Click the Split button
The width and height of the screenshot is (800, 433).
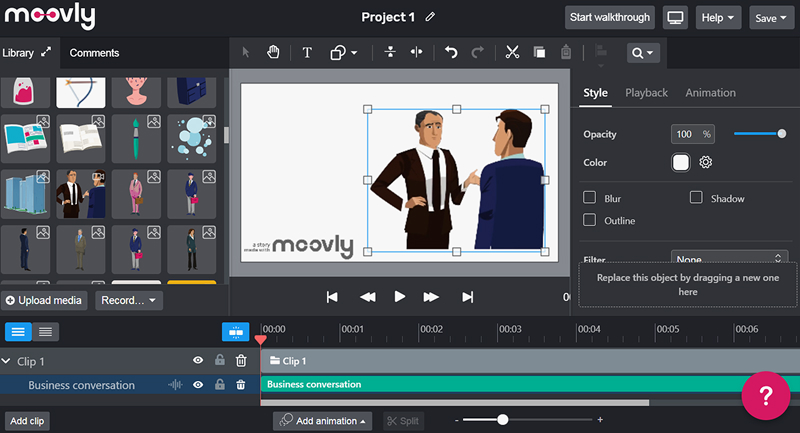pos(403,421)
